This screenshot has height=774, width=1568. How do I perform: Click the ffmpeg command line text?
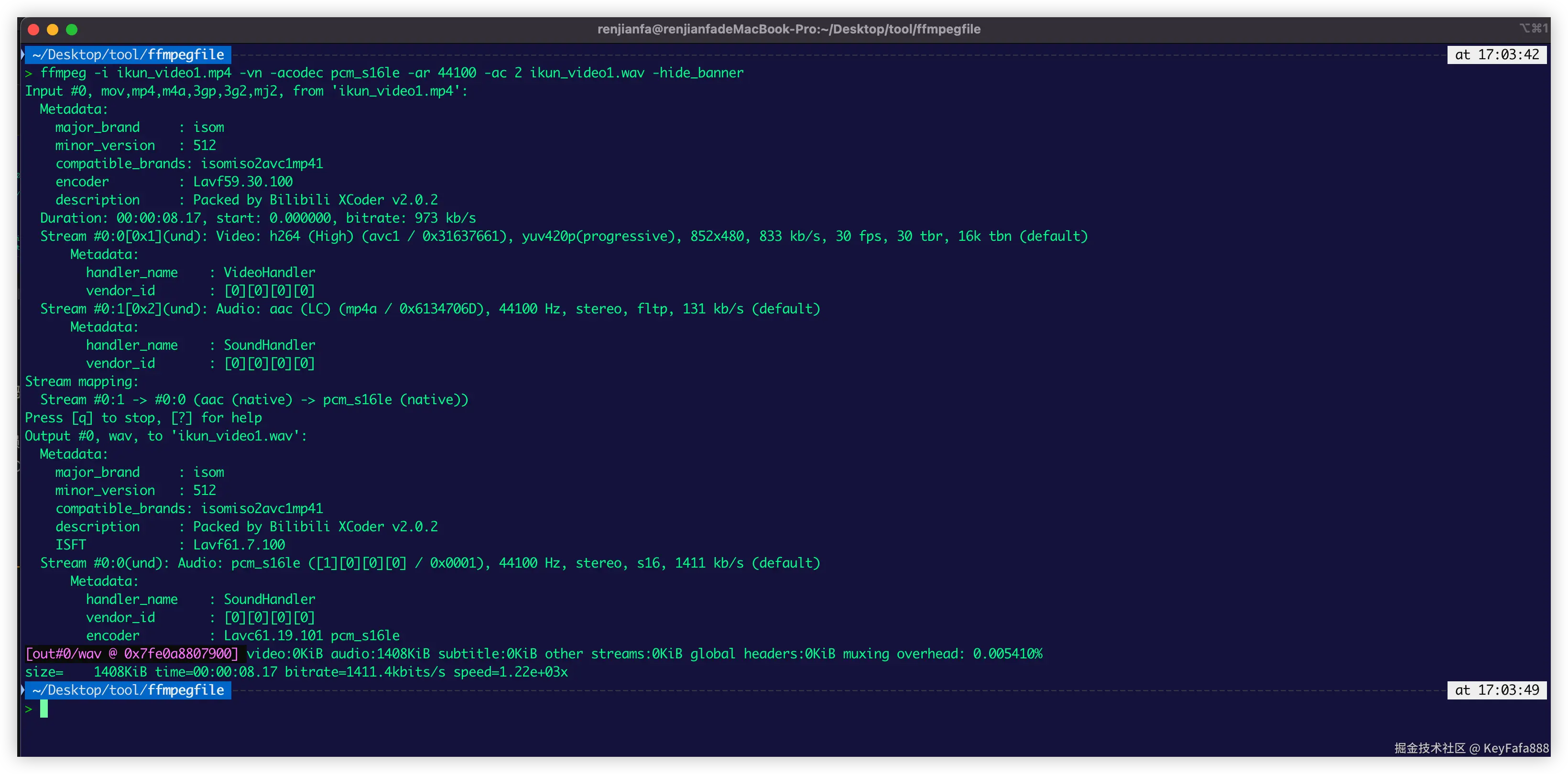(x=392, y=73)
